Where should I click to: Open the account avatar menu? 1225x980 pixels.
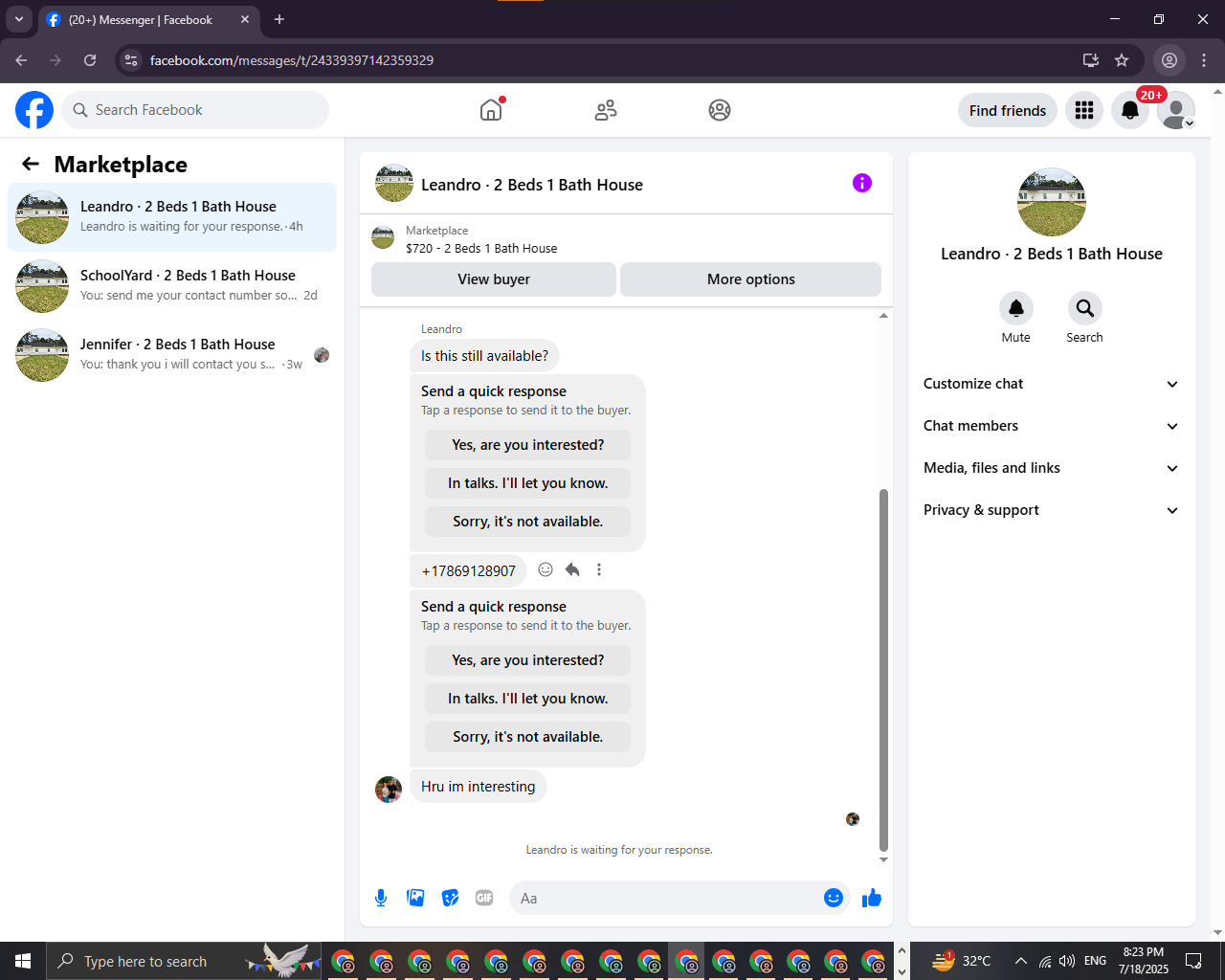(1176, 110)
